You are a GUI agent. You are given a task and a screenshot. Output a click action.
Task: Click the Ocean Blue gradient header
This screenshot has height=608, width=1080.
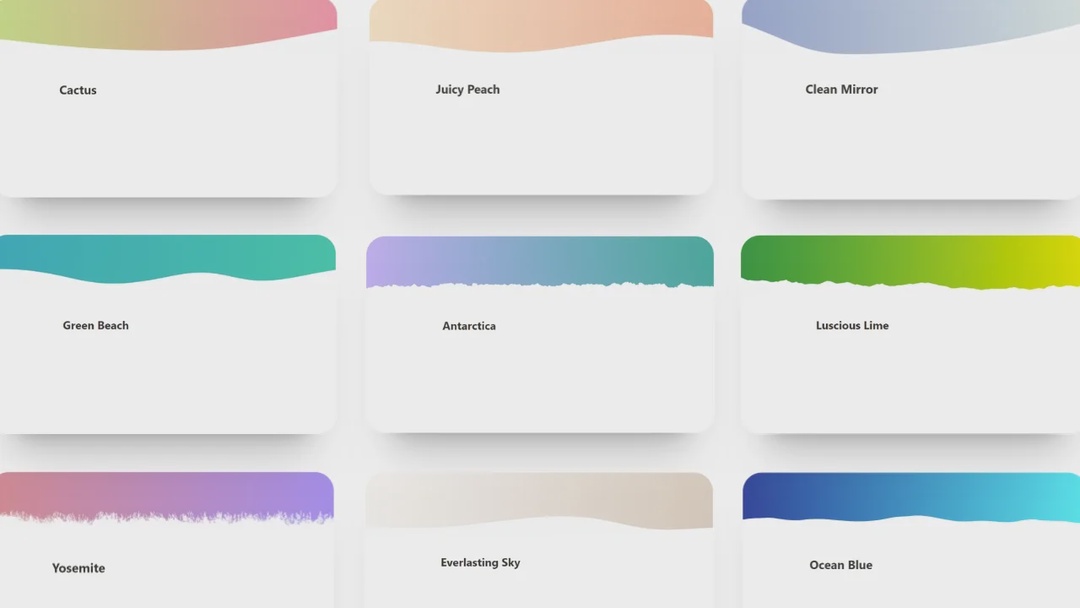(x=908, y=495)
